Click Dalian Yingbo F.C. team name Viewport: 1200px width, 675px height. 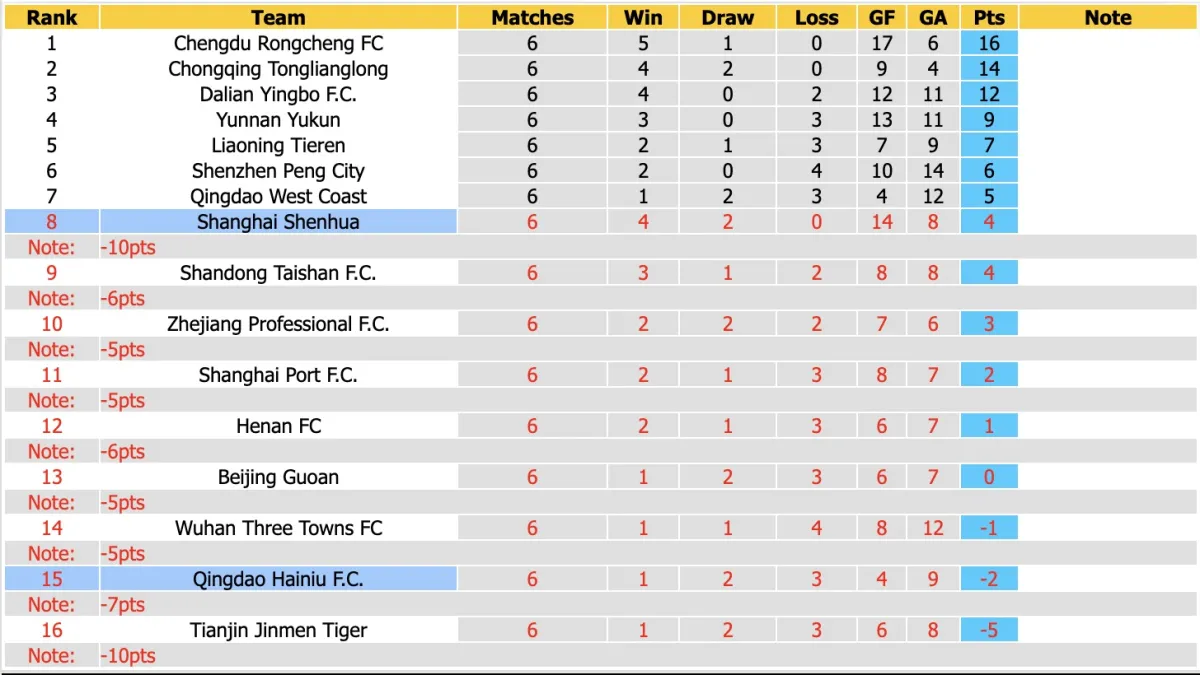coord(278,94)
